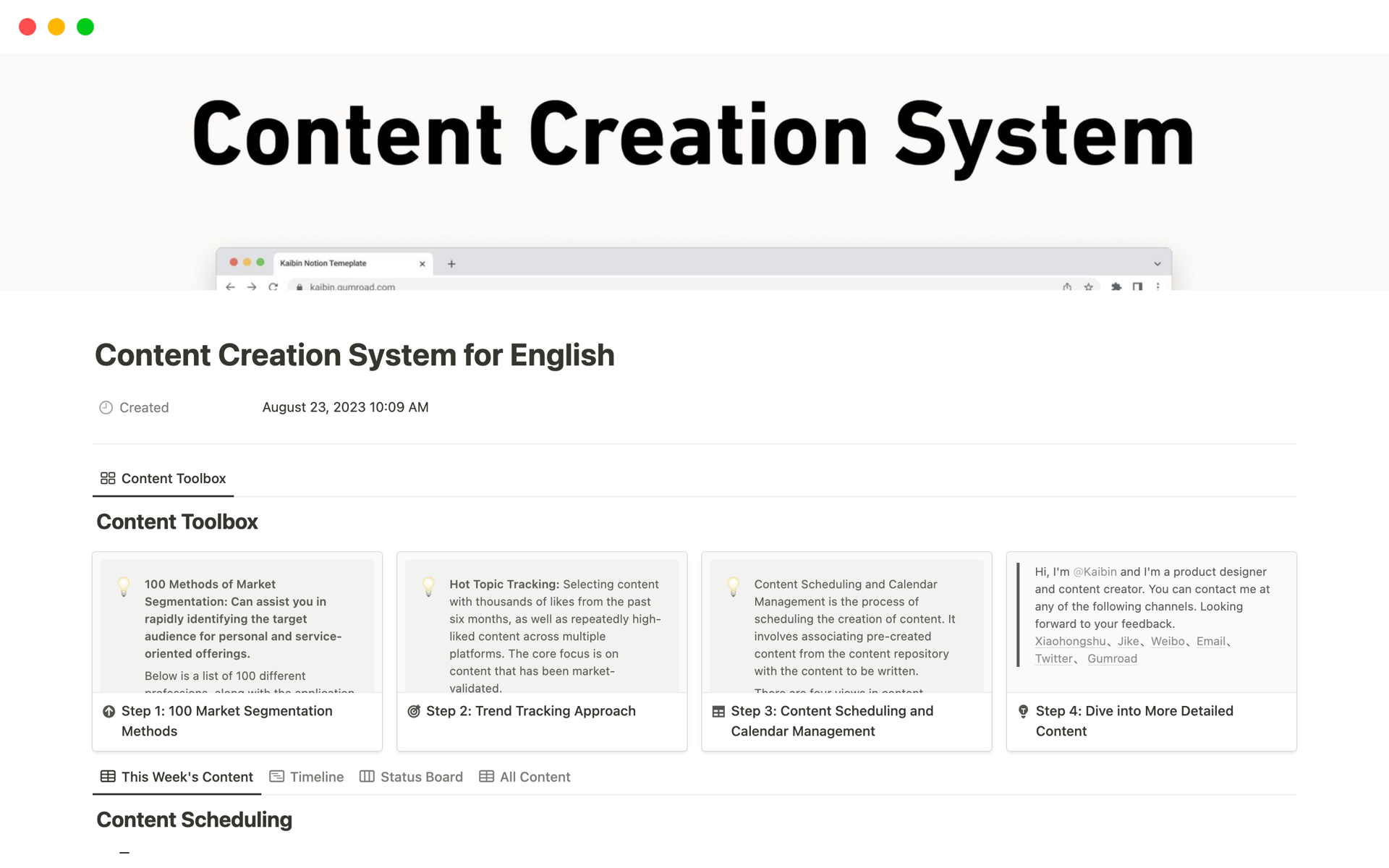Click the Content Toolbox gallery icon

(108, 478)
